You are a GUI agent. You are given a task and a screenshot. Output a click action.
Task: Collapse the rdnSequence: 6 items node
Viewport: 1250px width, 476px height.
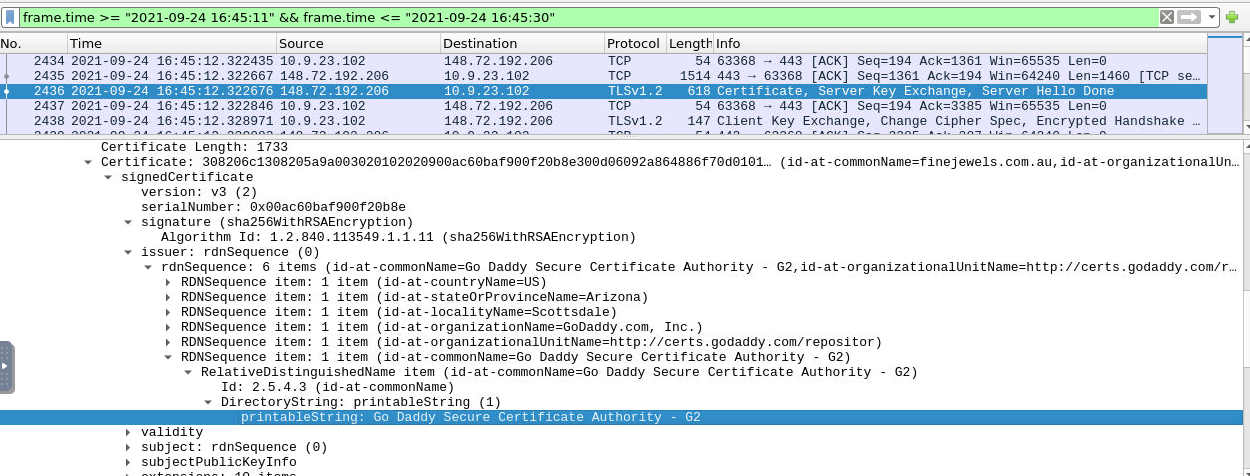[149, 267]
